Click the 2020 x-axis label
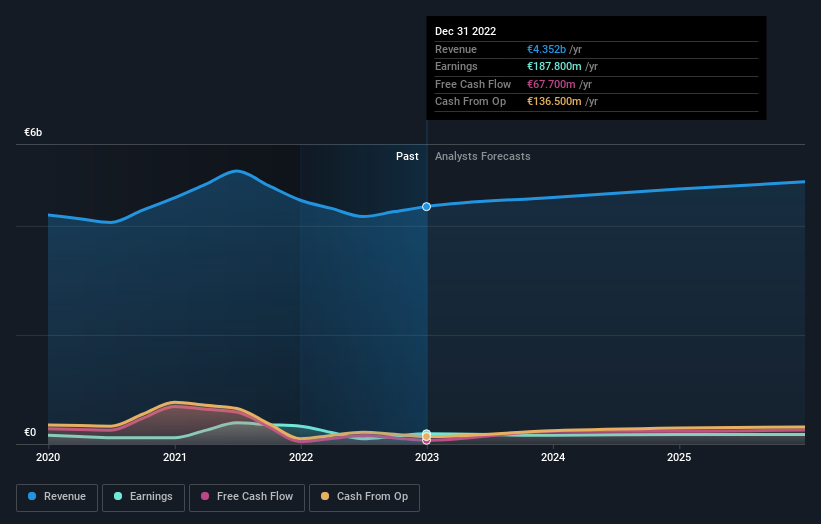Image resolution: width=821 pixels, height=524 pixels. click(x=48, y=458)
